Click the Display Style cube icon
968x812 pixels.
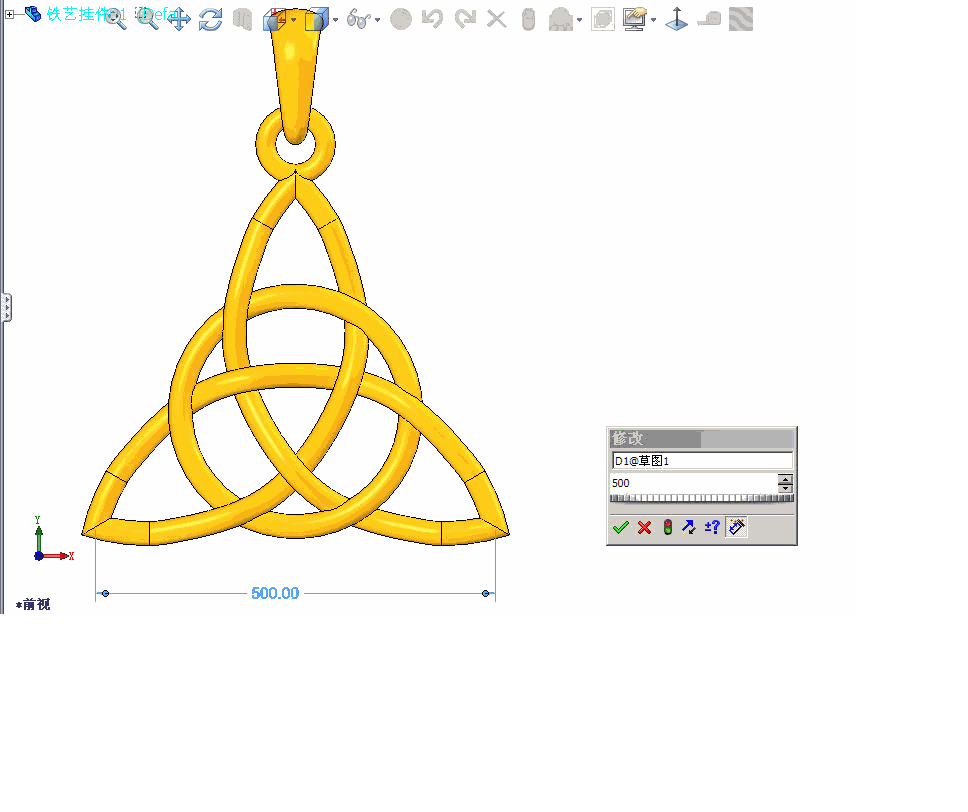(x=317, y=19)
